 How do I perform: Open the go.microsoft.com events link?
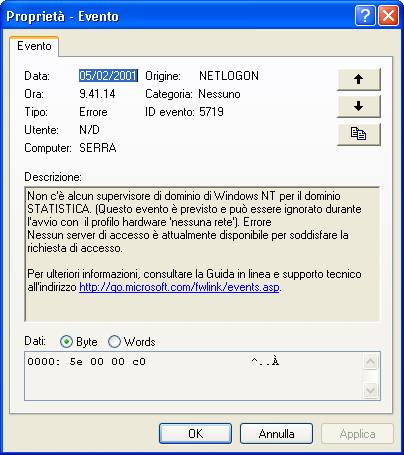pyautogui.click(x=179, y=287)
